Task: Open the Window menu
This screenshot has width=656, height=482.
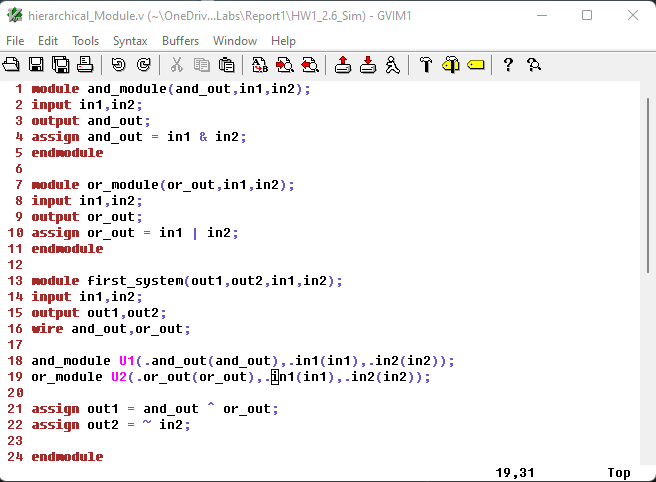Action: pos(235,41)
